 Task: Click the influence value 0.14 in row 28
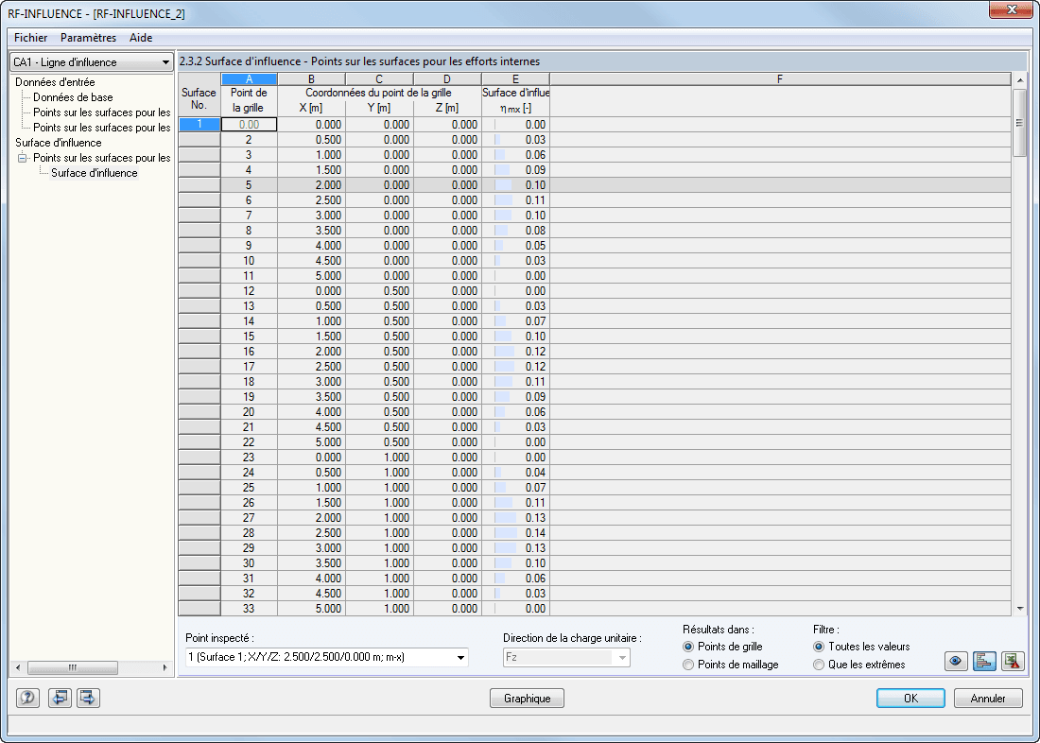tap(515, 533)
